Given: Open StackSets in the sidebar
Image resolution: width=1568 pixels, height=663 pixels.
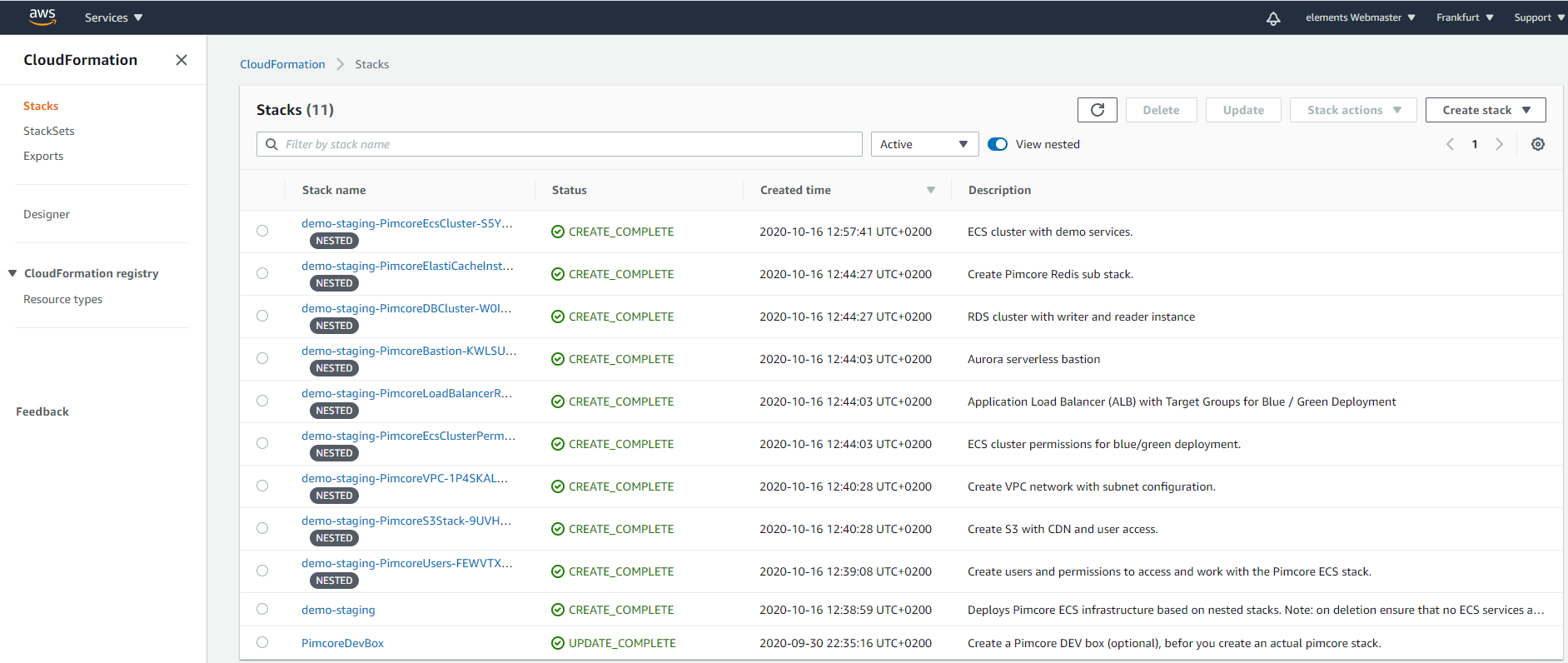Looking at the screenshot, I should 49,131.
